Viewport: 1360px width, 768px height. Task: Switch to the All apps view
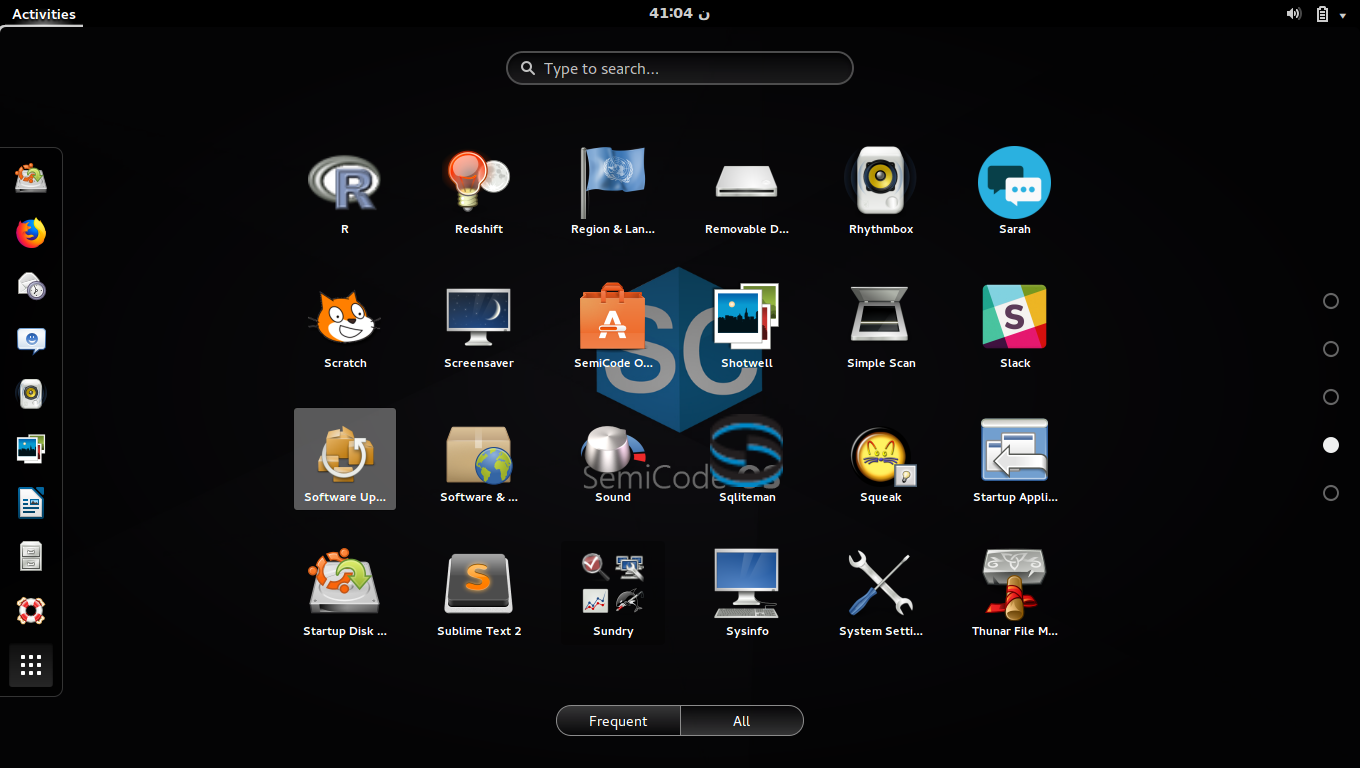pos(741,721)
